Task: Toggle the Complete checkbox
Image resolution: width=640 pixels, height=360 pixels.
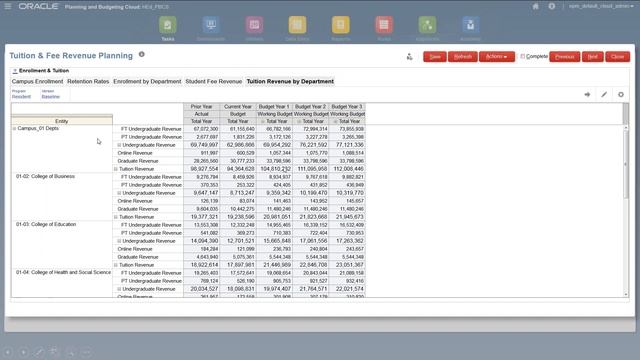Action: (522, 56)
